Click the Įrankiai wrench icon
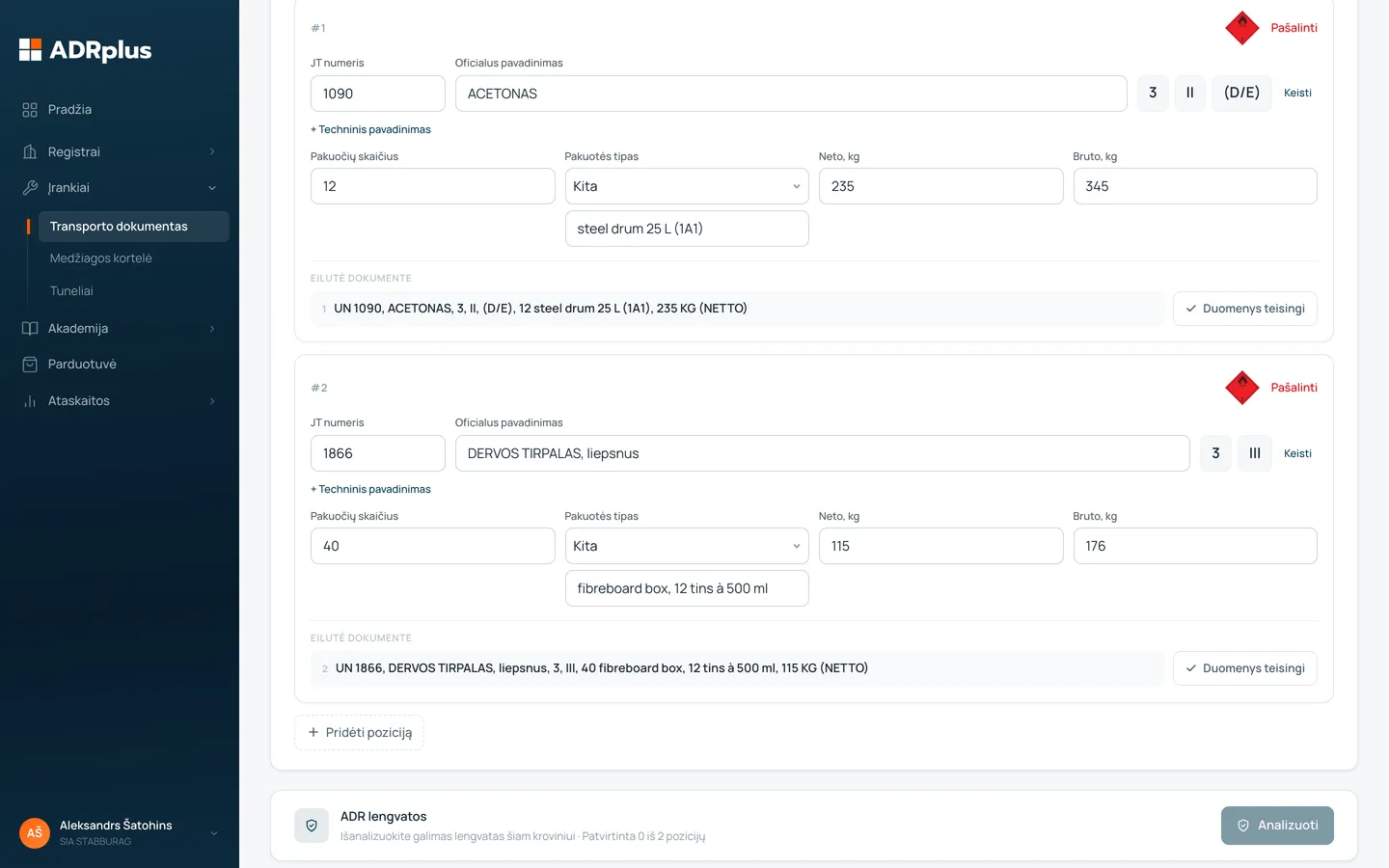This screenshot has height=868, width=1389. click(30, 188)
